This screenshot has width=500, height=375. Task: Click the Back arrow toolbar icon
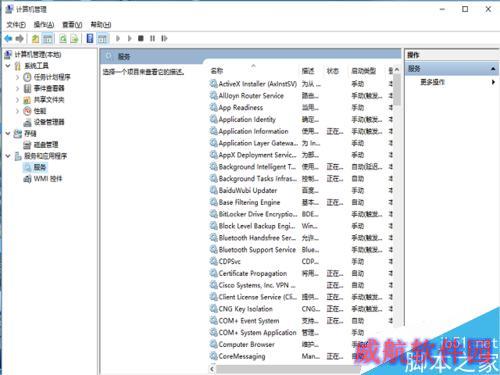pos(8,39)
